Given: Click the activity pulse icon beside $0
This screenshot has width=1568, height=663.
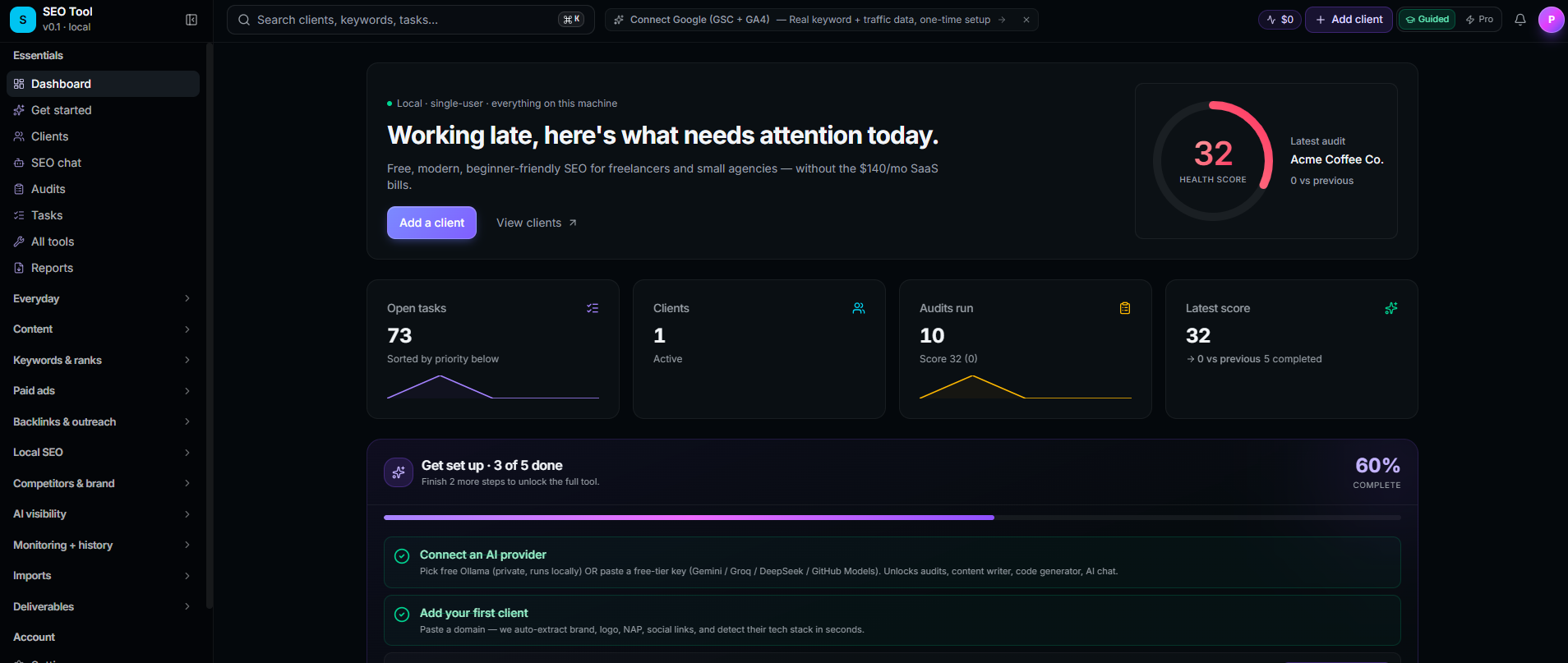Looking at the screenshot, I should (x=1271, y=20).
